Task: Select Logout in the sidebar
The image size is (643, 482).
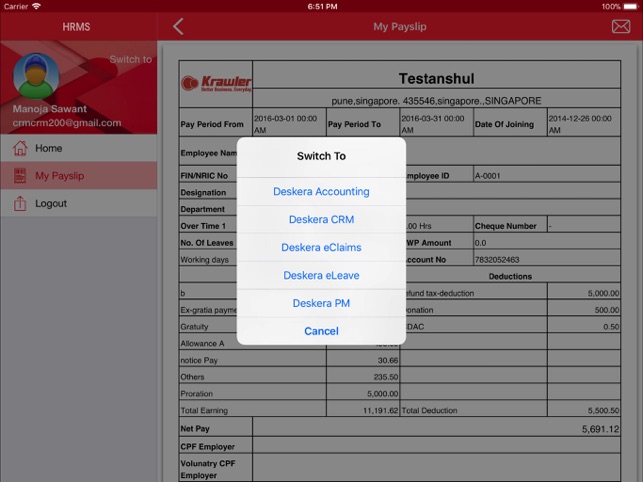Action: click(x=78, y=203)
